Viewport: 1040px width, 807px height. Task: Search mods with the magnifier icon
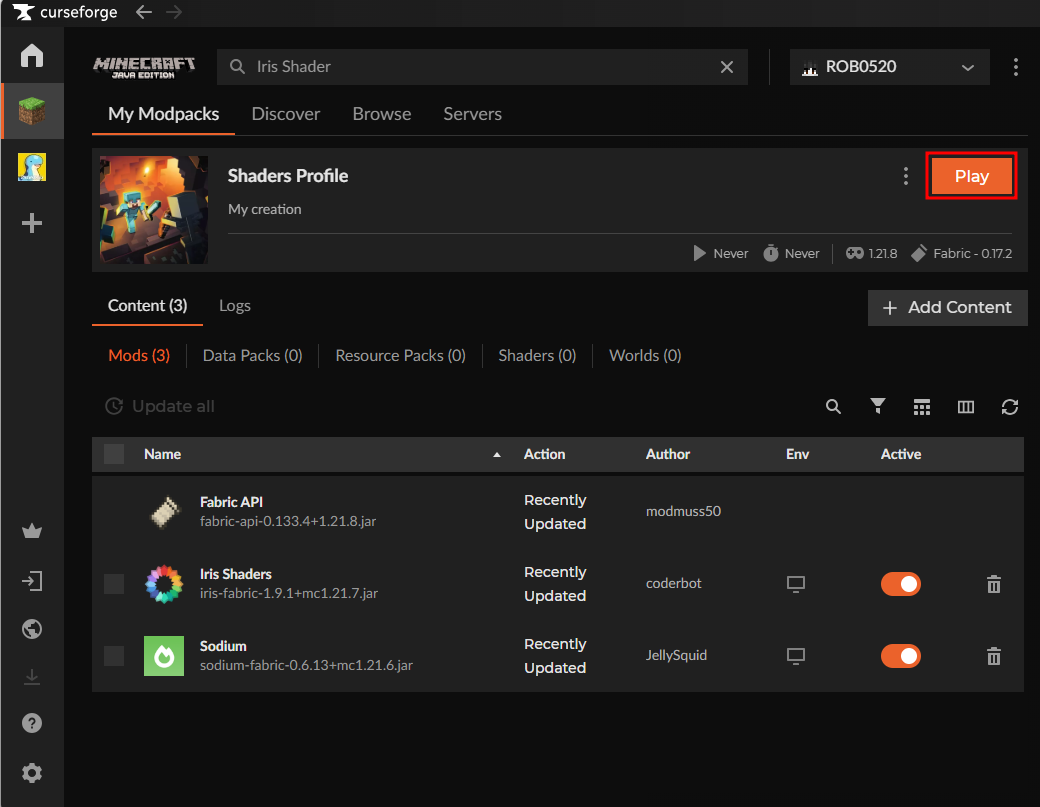(x=833, y=406)
